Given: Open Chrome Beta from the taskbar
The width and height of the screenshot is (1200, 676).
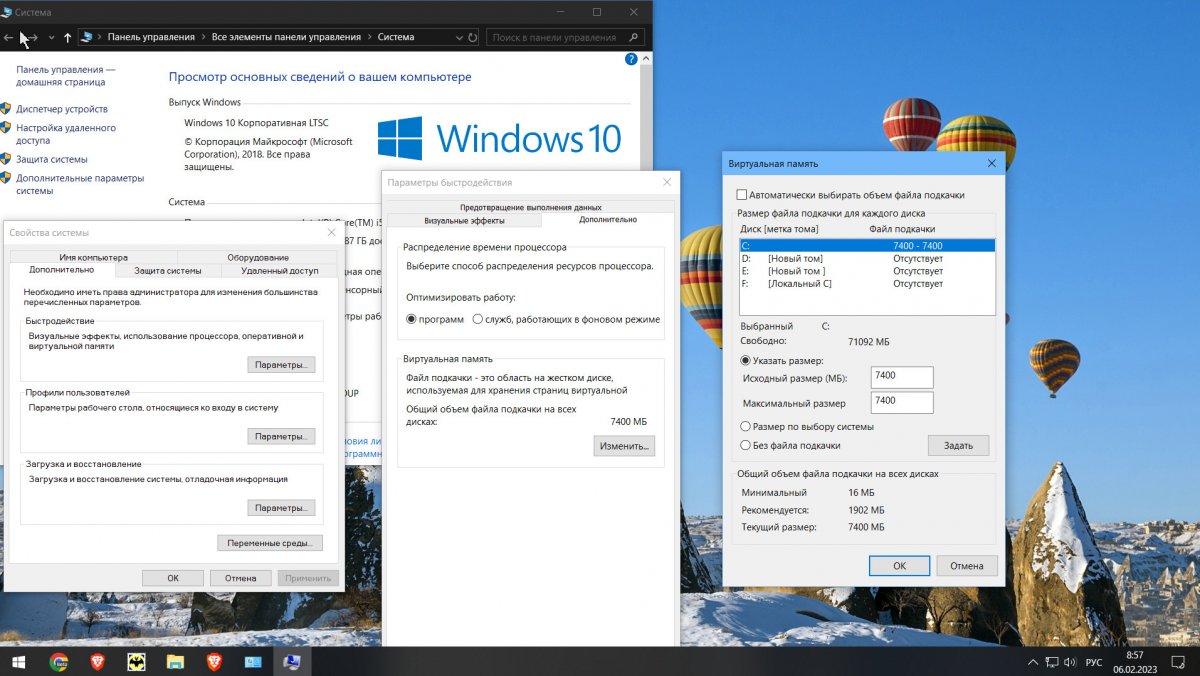Looking at the screenshot, I should pos(59,662).
